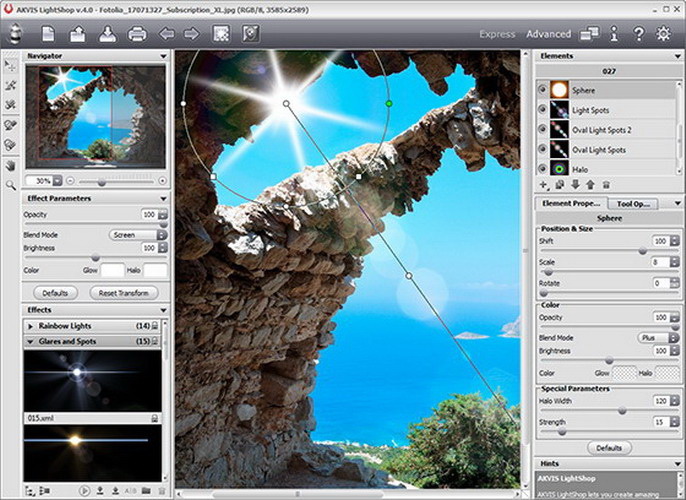Select the sparkle brush tool below the arrow tool
This screenshot has width=686, height=500.
(10, 85)
